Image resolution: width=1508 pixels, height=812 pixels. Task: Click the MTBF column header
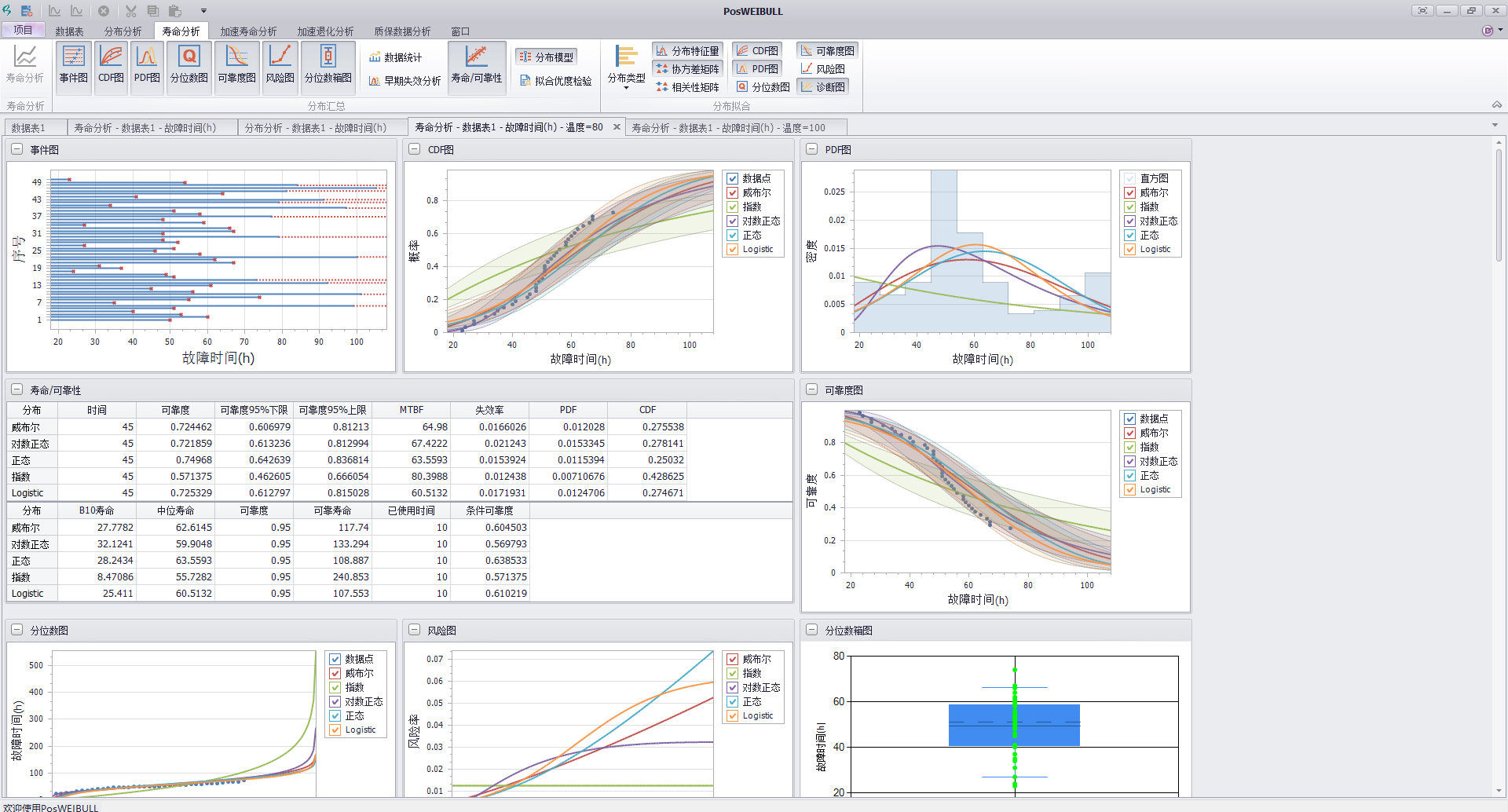click(411, 410)
